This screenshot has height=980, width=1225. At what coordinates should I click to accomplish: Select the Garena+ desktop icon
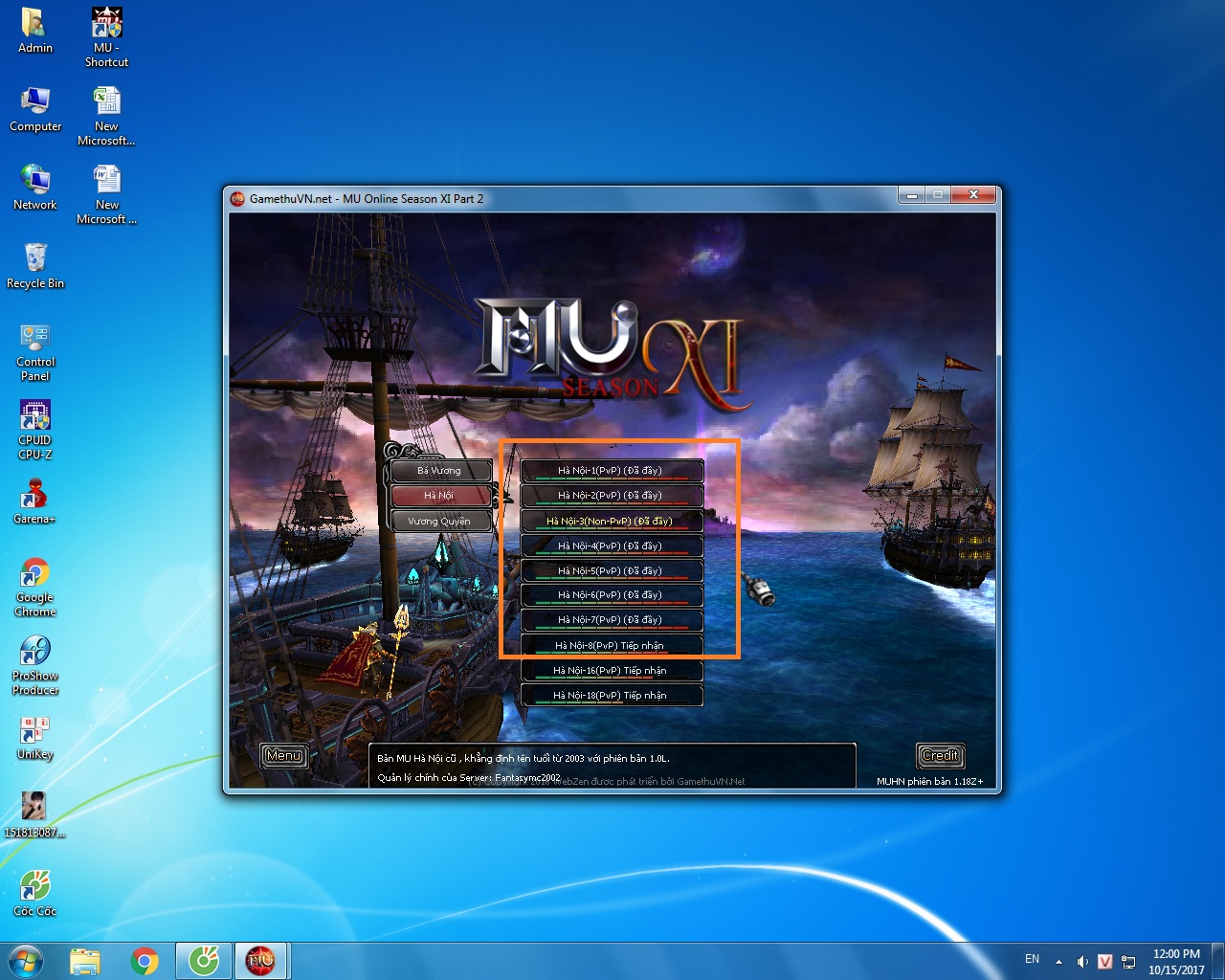[x=35, y=502]
